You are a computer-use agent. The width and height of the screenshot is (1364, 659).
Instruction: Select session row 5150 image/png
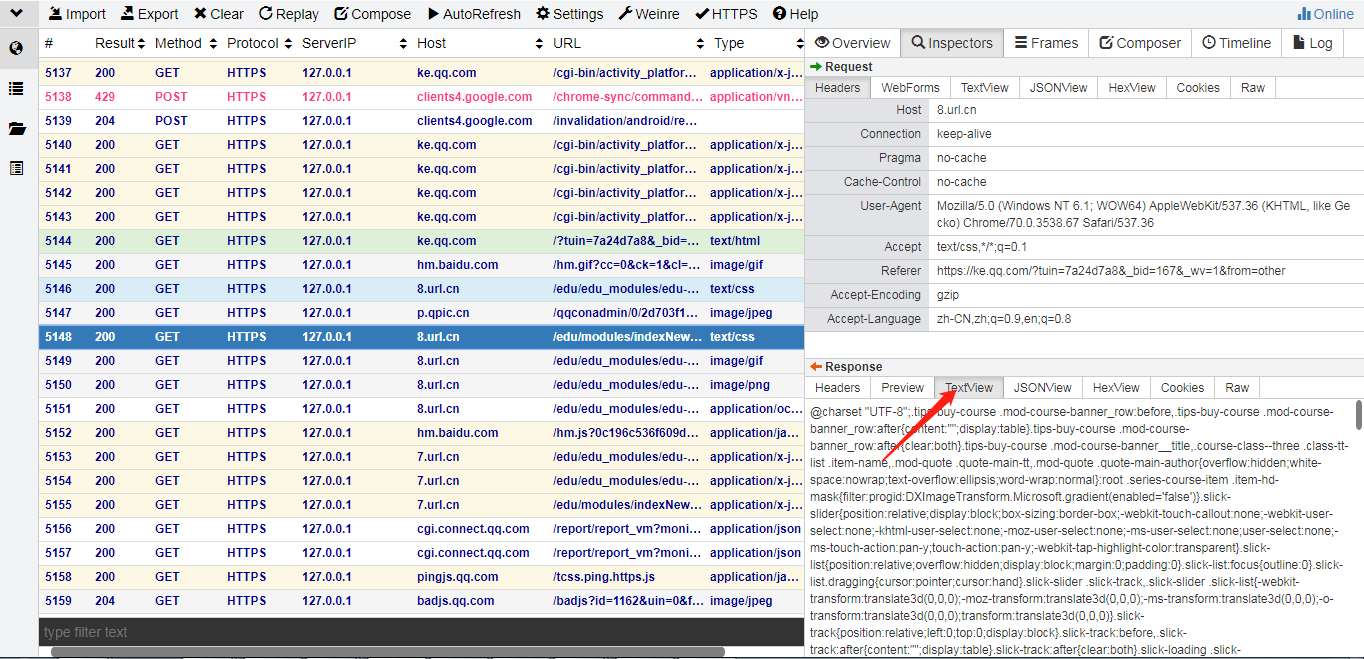click(421, 385)
